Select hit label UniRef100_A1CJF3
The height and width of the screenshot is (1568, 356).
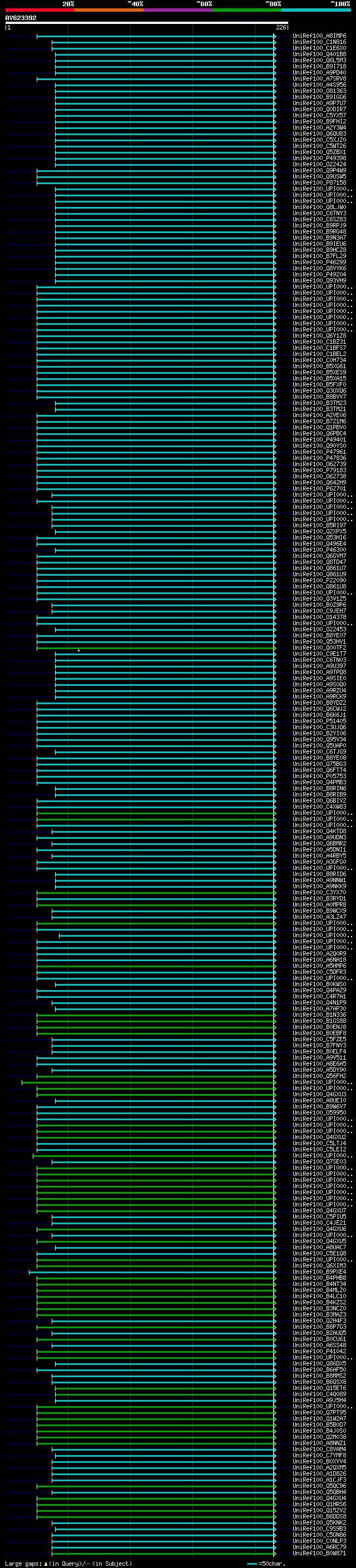(x=319, y=1480)
